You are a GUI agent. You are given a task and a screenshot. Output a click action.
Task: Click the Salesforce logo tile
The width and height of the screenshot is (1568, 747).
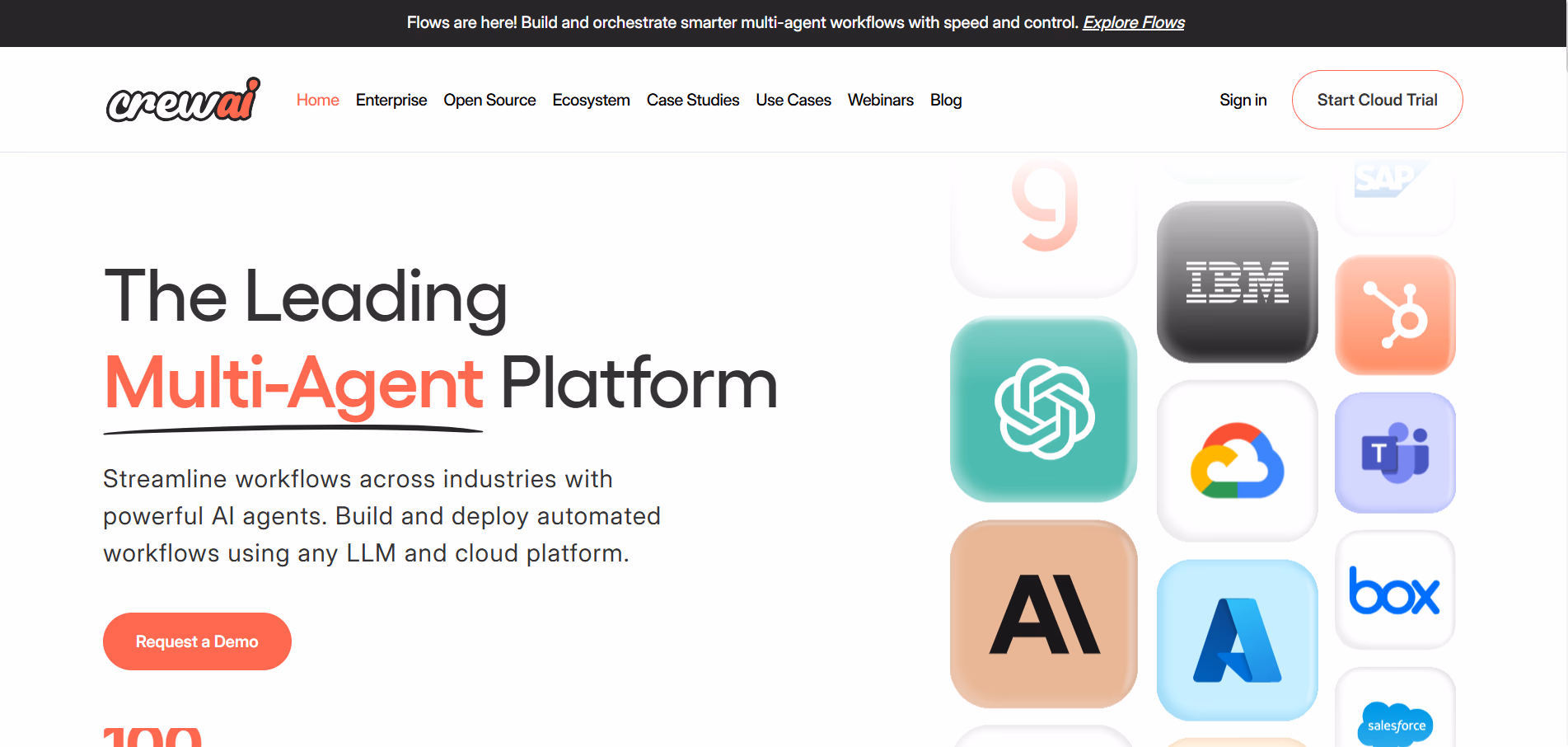click(1395, 708)
